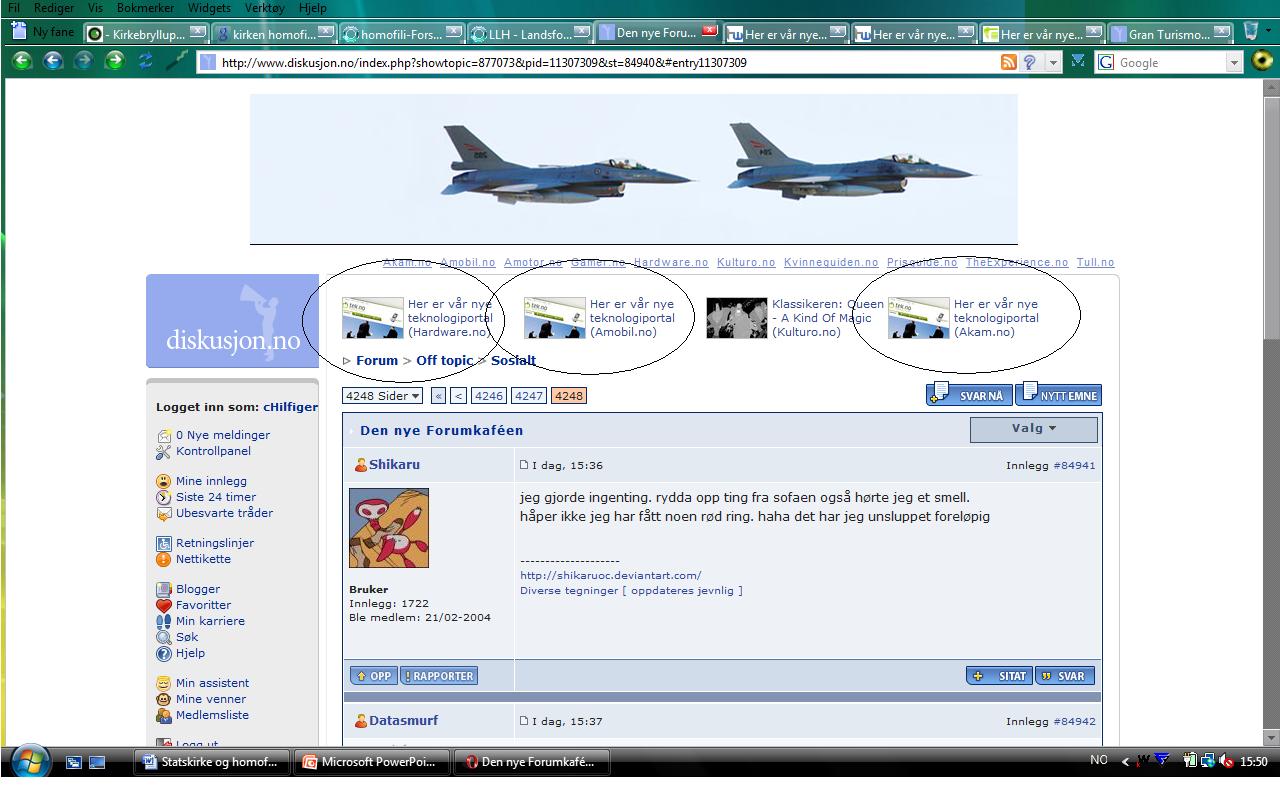Open the '4248 Sider' page dropdown
Image resolution: width=1280 pixels, height=800 pixels.
tap(383, 396)
